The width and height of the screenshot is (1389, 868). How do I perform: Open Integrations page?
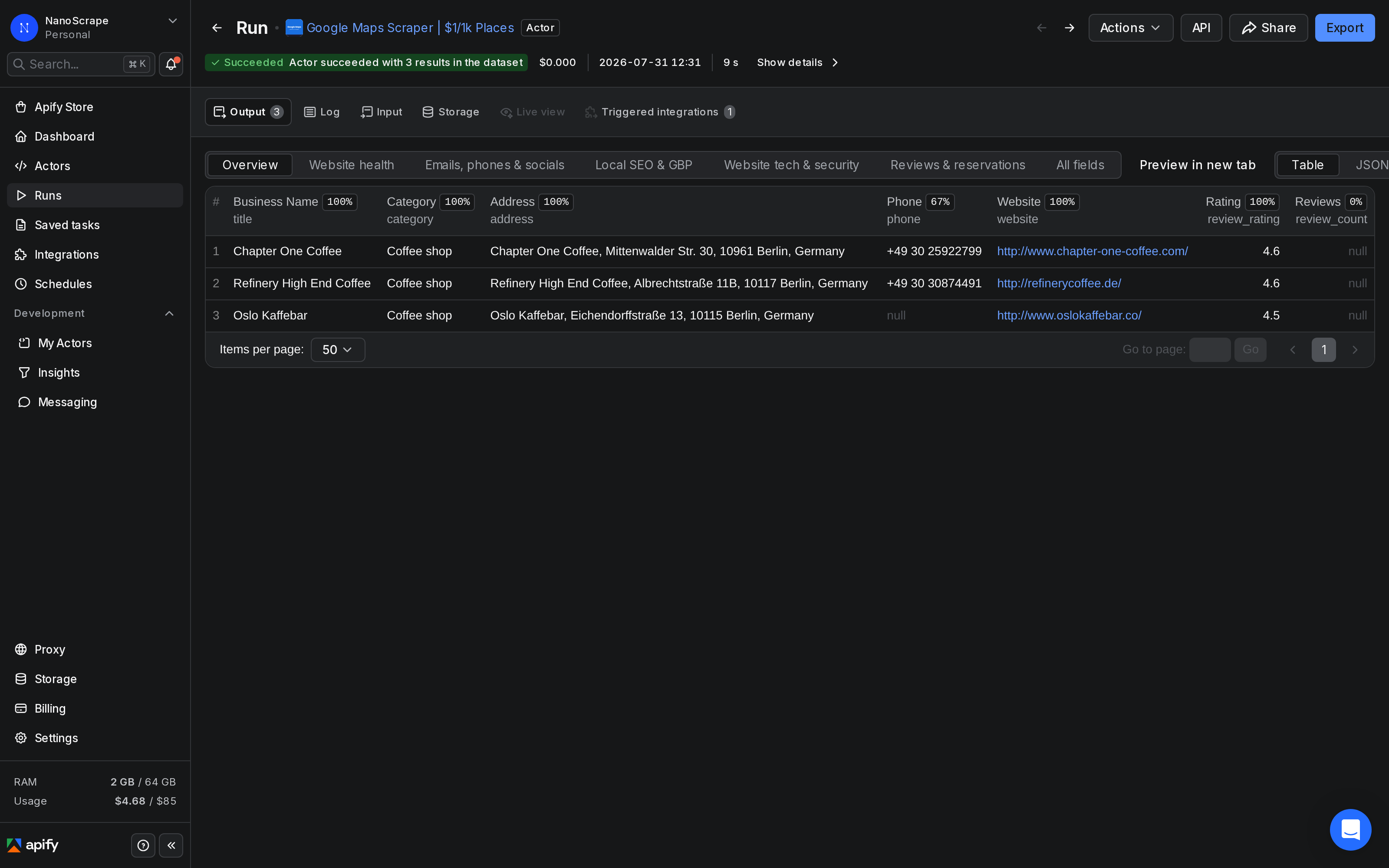coord(95,254)
